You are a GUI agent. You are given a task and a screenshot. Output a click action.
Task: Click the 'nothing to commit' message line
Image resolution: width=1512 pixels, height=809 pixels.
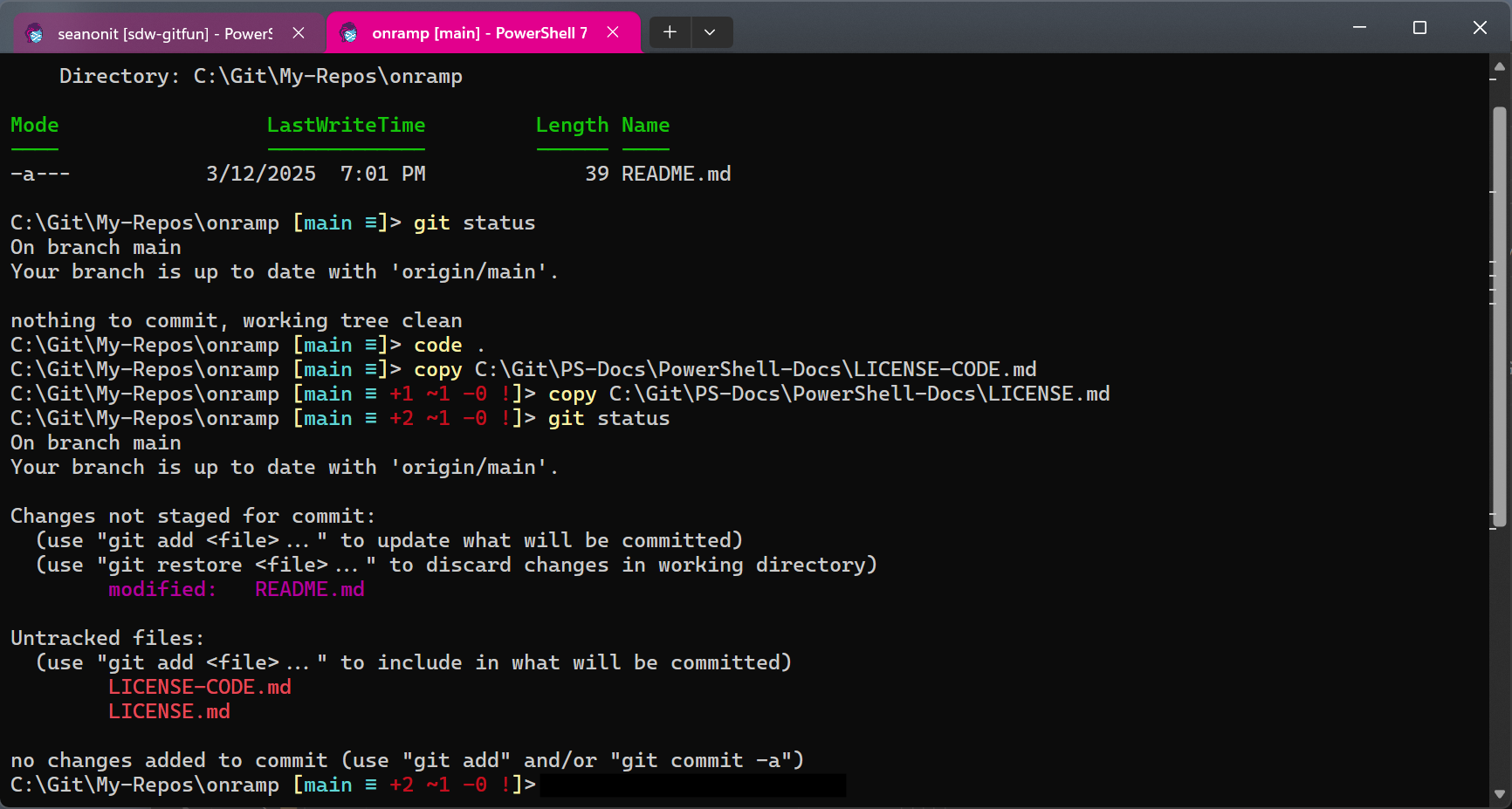tap(236, 320)
